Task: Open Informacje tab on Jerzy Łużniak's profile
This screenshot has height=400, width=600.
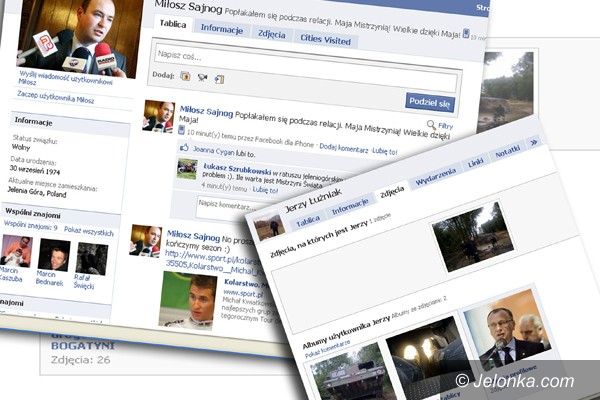Action: tap(350, 207)
